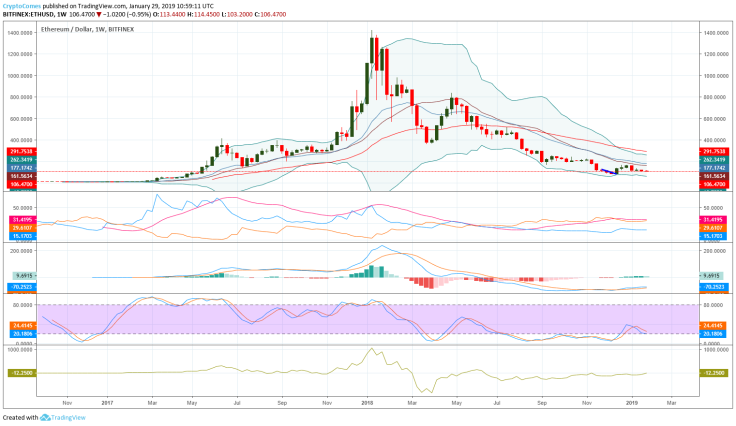Click the high value H:114.4500
The width and height of the screenshot is (736, 426).
[203, 15]
